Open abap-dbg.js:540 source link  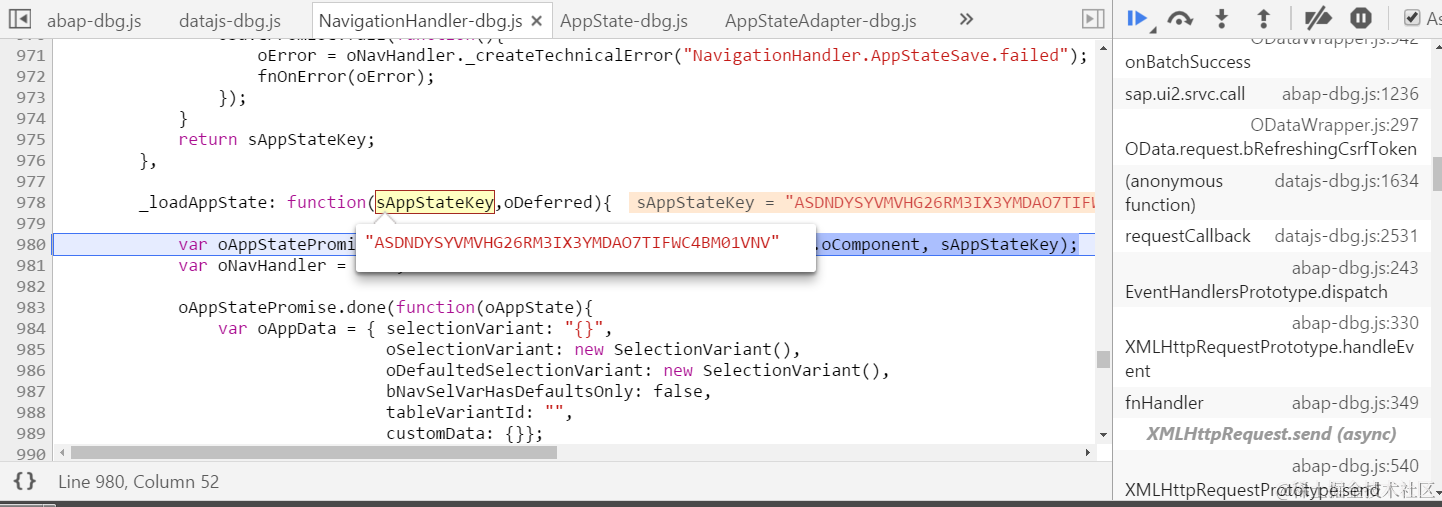(x=1355, y=465)
